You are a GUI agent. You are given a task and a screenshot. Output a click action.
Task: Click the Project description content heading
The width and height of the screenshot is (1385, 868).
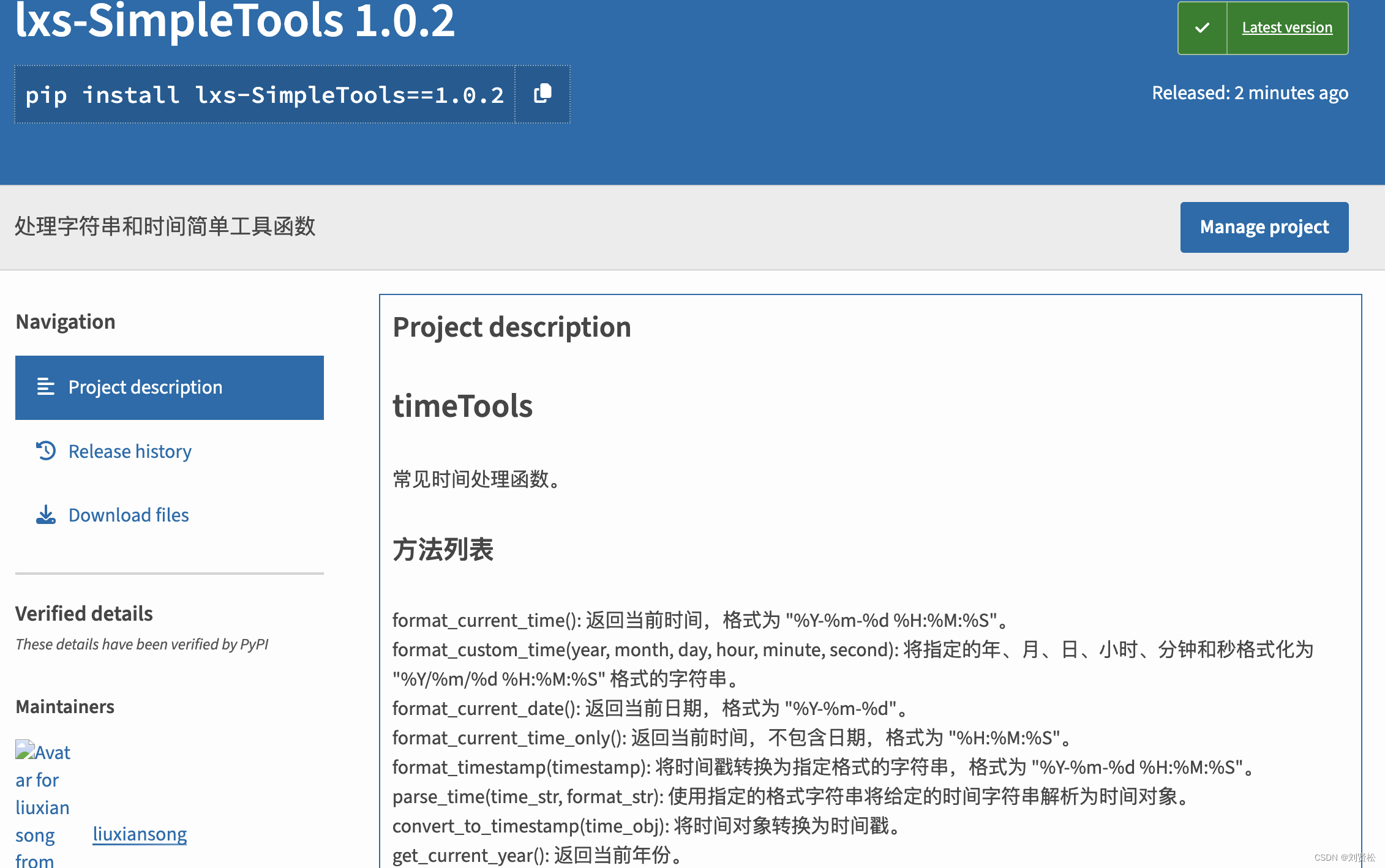tap(512, 327)
